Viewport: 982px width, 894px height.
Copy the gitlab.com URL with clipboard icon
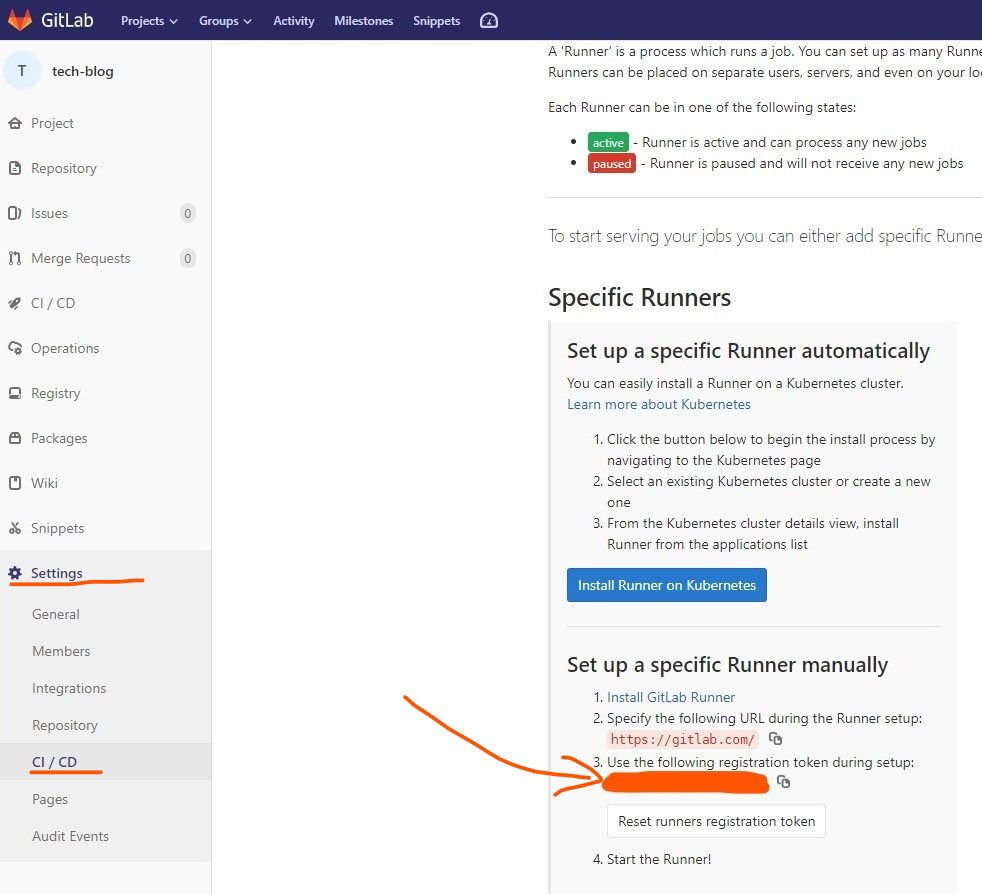point(776,738)
